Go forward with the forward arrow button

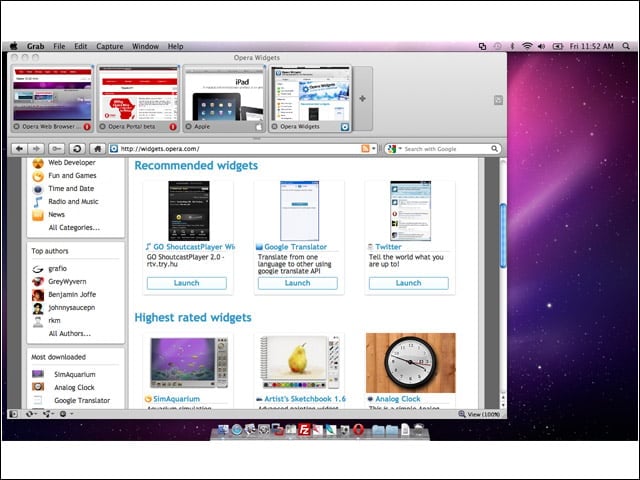(36, 149)
